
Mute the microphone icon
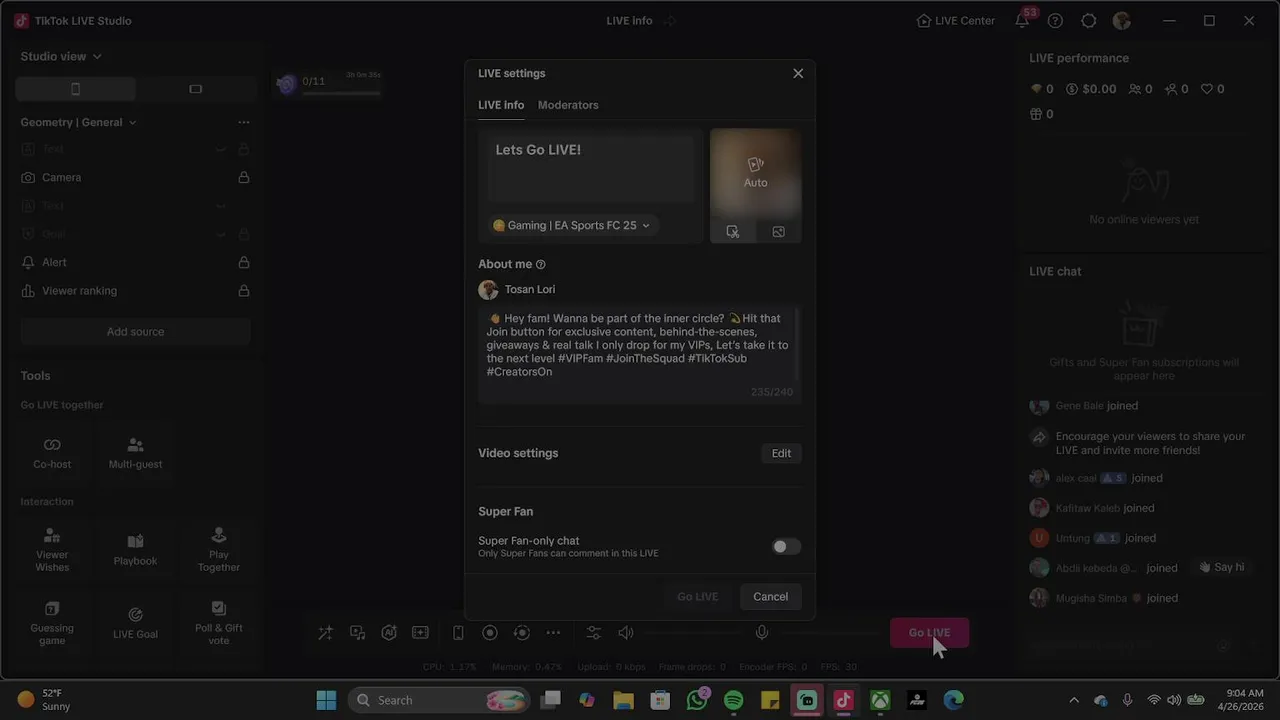(x=762, y=633)
